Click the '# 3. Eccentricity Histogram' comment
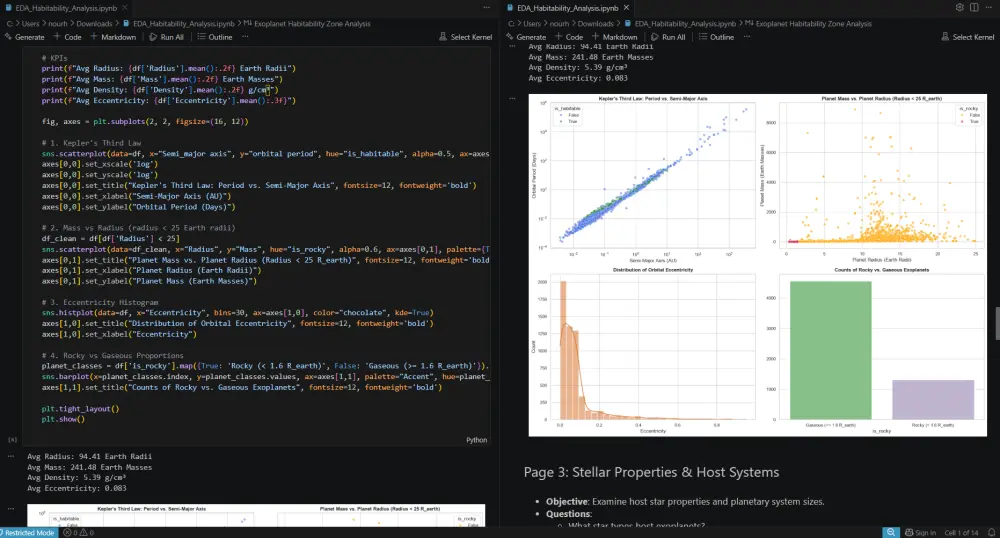This screenshot has height=538, width=1000. click(100, 302)
